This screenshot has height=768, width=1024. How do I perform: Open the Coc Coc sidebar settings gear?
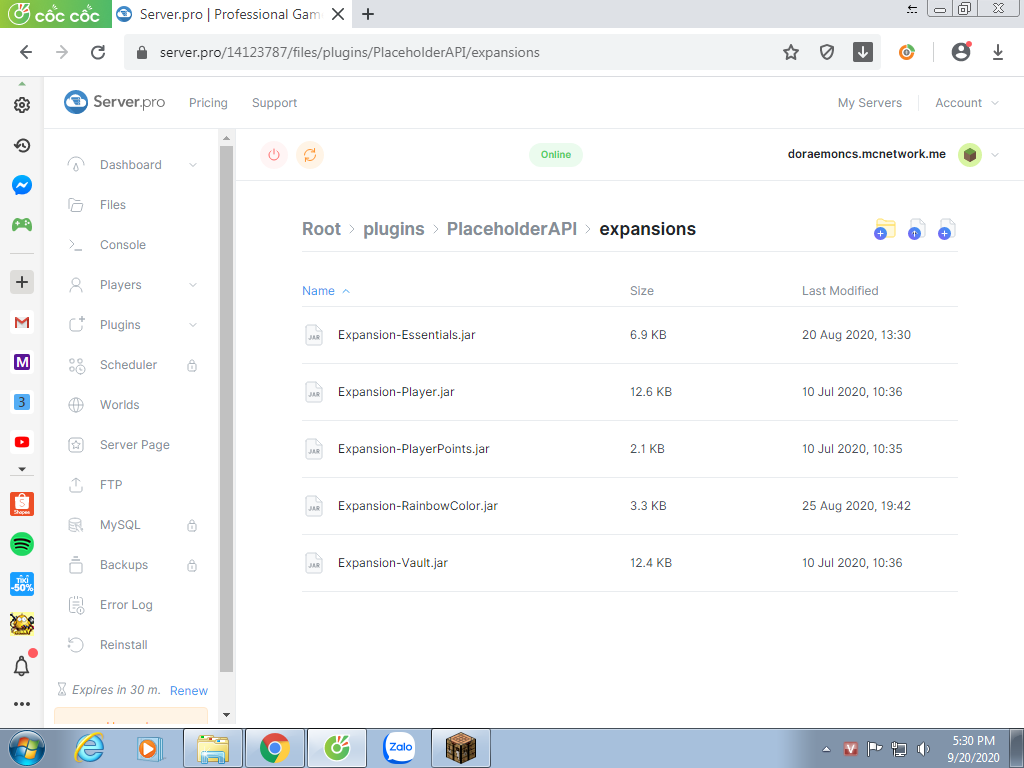(x=22, y=105)
